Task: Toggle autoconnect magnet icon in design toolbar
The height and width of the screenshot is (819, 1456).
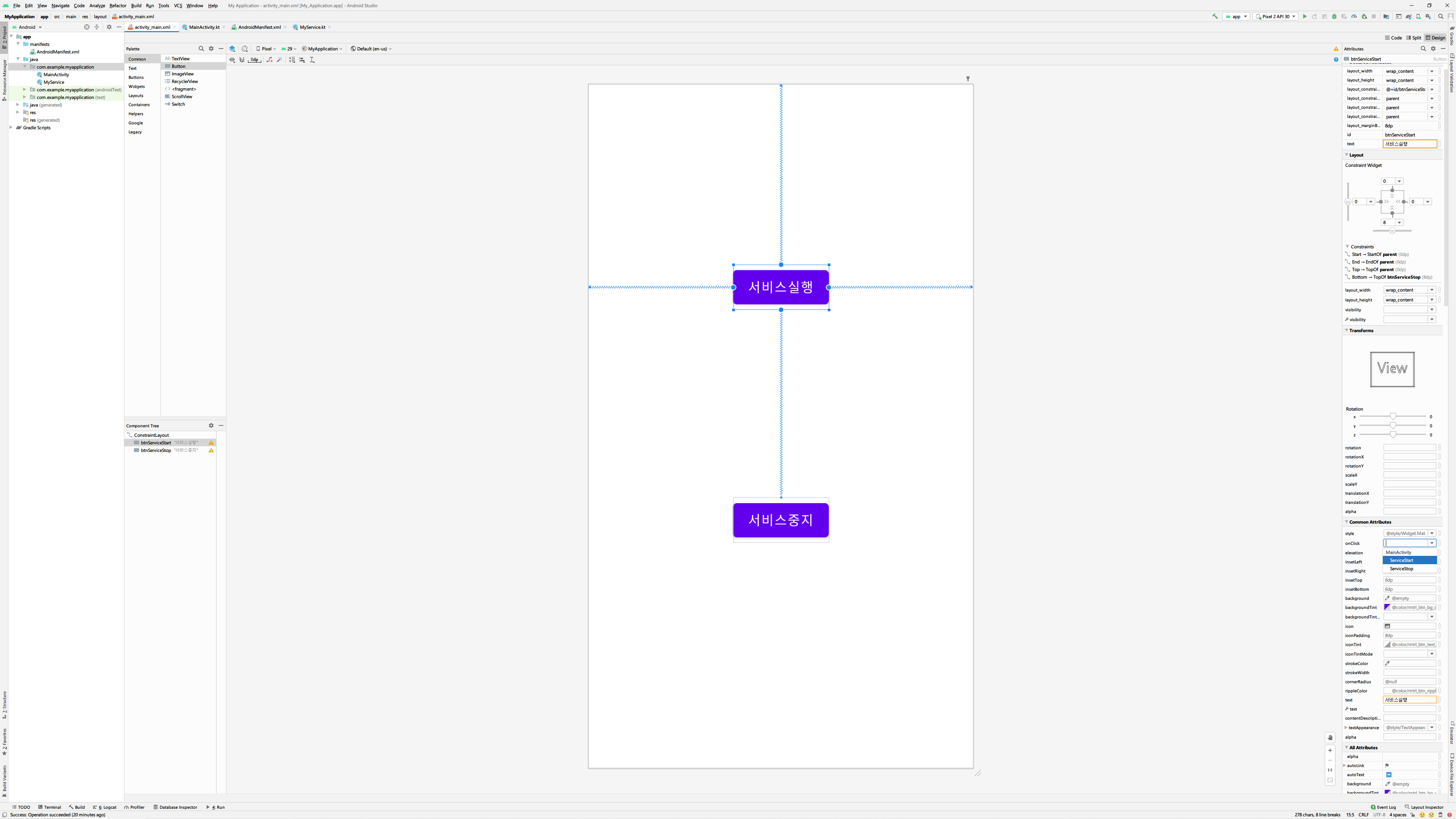Action: [242, 60]
